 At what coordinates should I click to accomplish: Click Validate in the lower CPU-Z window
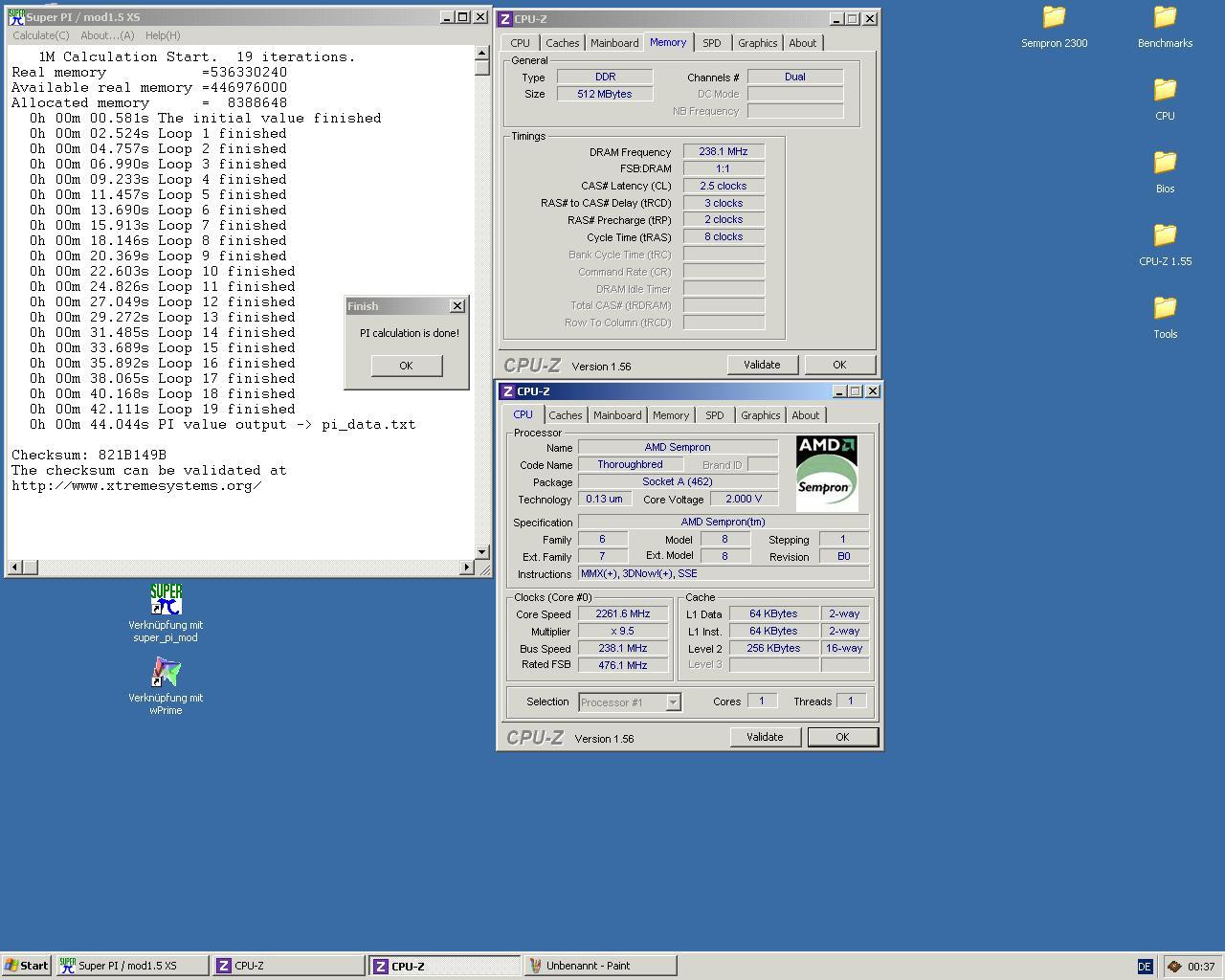coord(765,737)
